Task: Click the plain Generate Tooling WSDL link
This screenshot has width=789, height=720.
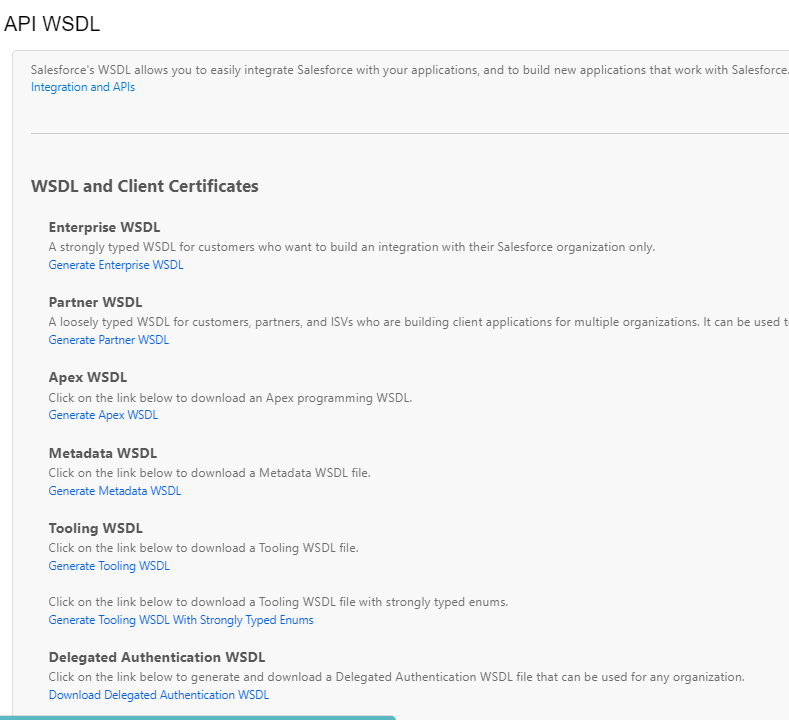Action: pos(109,566)
